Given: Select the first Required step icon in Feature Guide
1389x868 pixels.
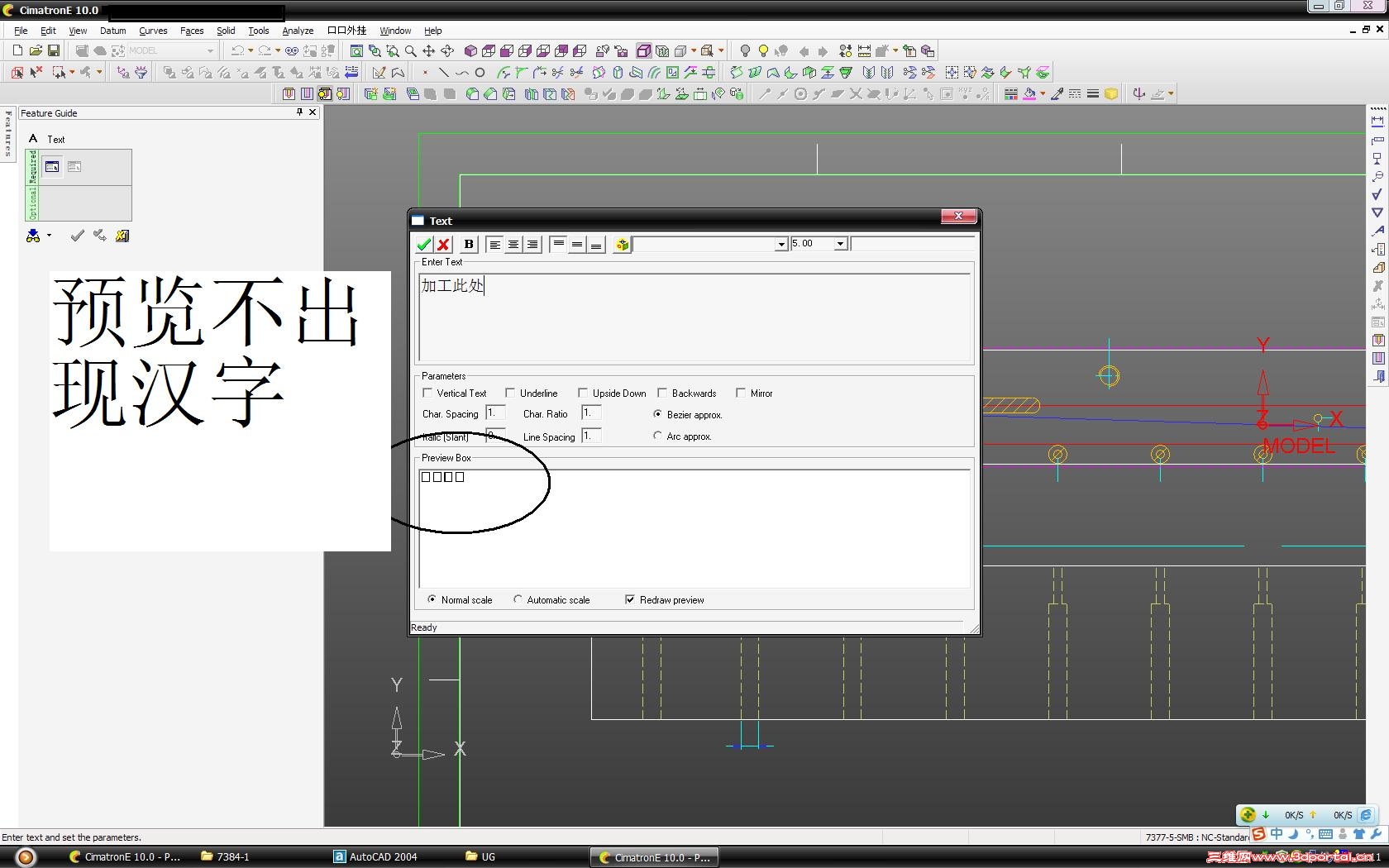Looking at the screenshot, I should click(x=52, y=166).
